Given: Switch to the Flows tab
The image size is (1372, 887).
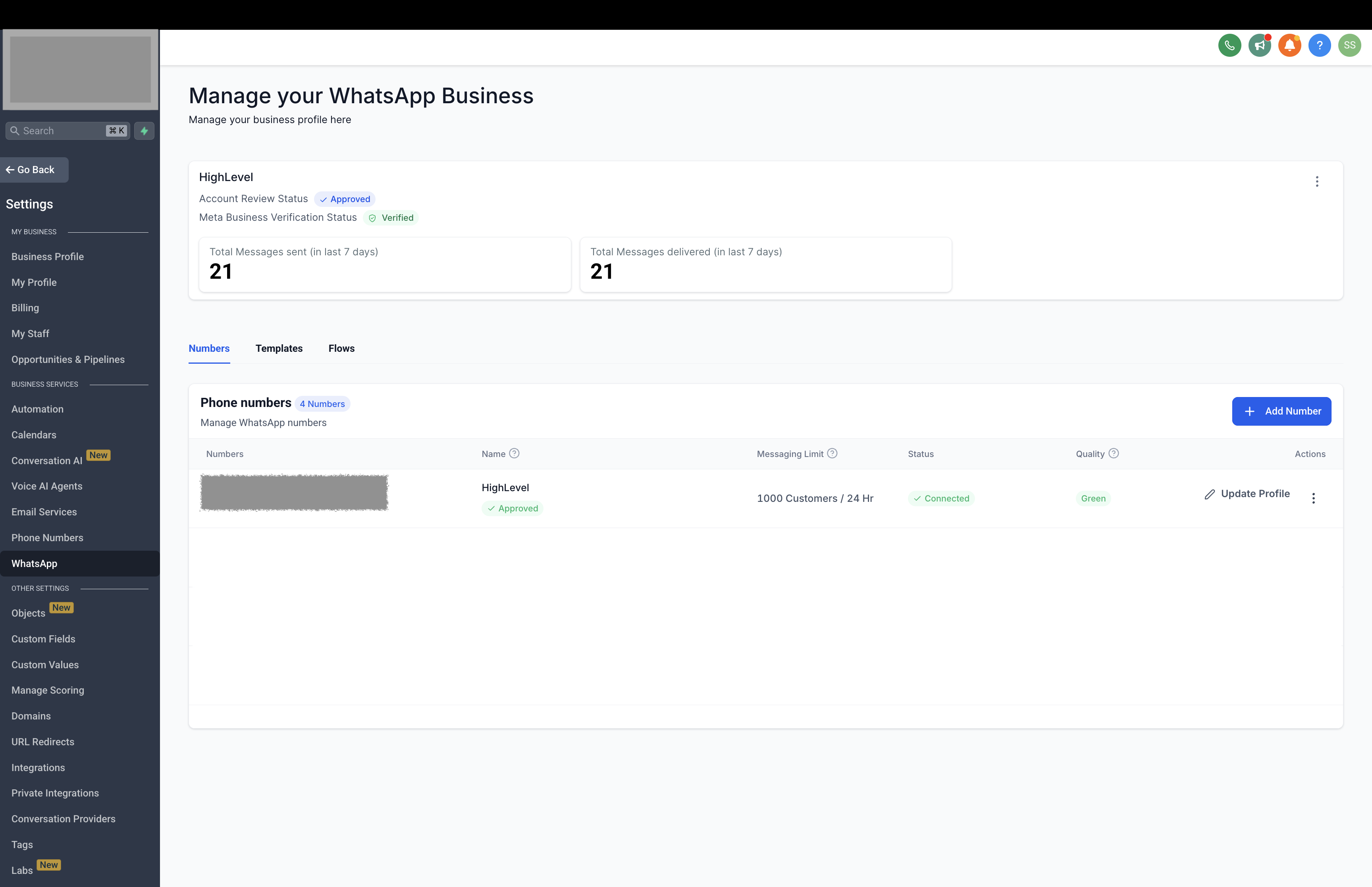Looking at the screenshot, I should click(341, 349).
